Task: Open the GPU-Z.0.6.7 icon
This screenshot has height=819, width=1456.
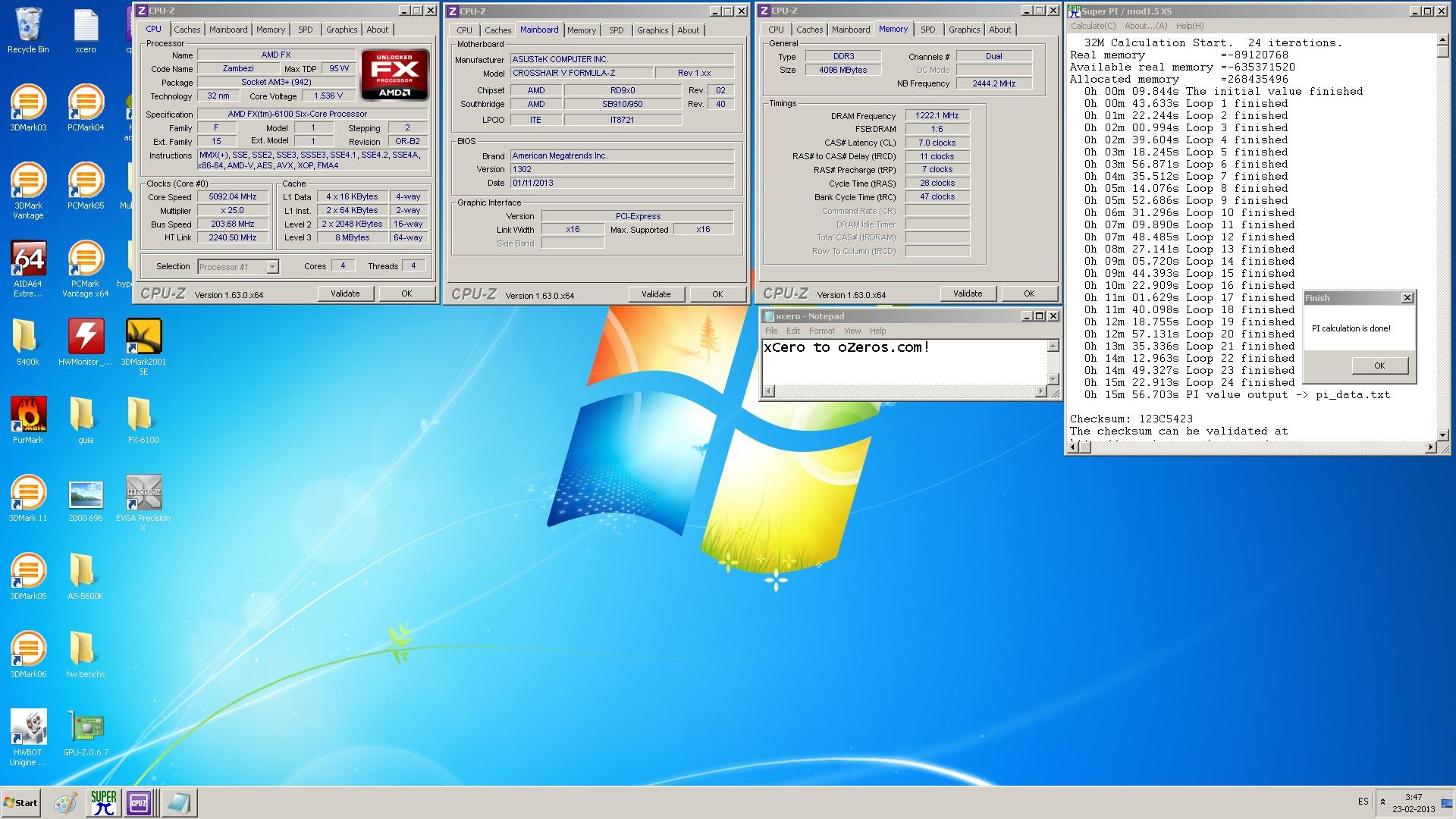Action: pyautogui.click(x=86, y=733)
